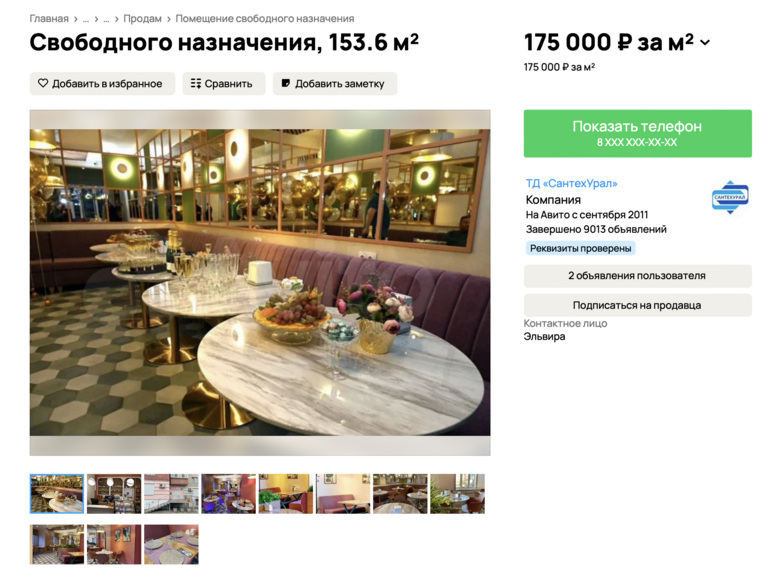Click the compare list icon

[x=196, y=83]
